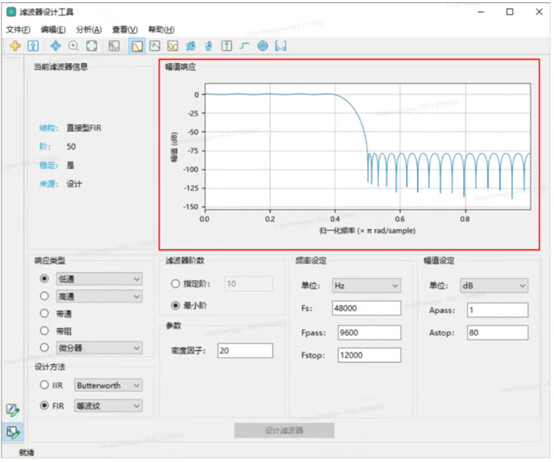The height and width of the screenshot is (462, 554).
Task: Click the Fs field showing 48000
Action: pos(366,308)
